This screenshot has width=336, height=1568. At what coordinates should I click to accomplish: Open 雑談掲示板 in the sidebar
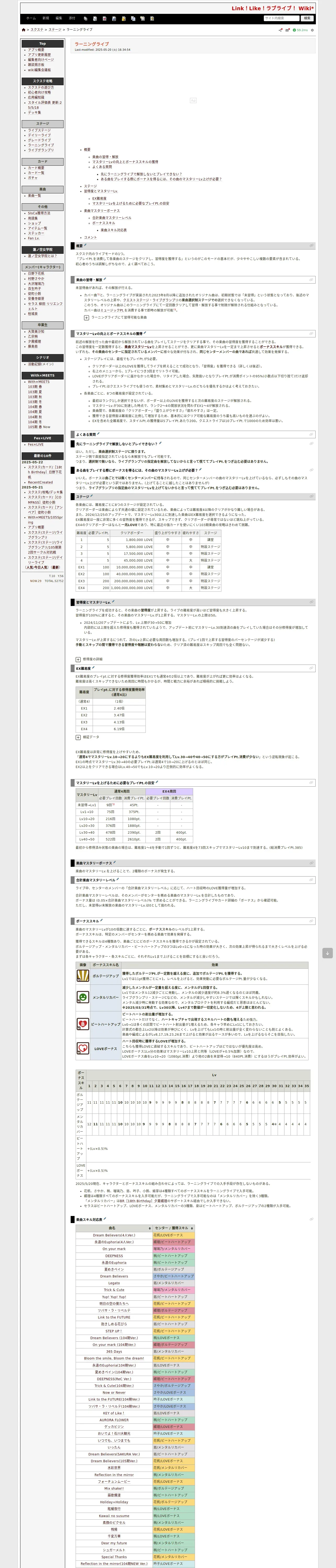[36, 65]
